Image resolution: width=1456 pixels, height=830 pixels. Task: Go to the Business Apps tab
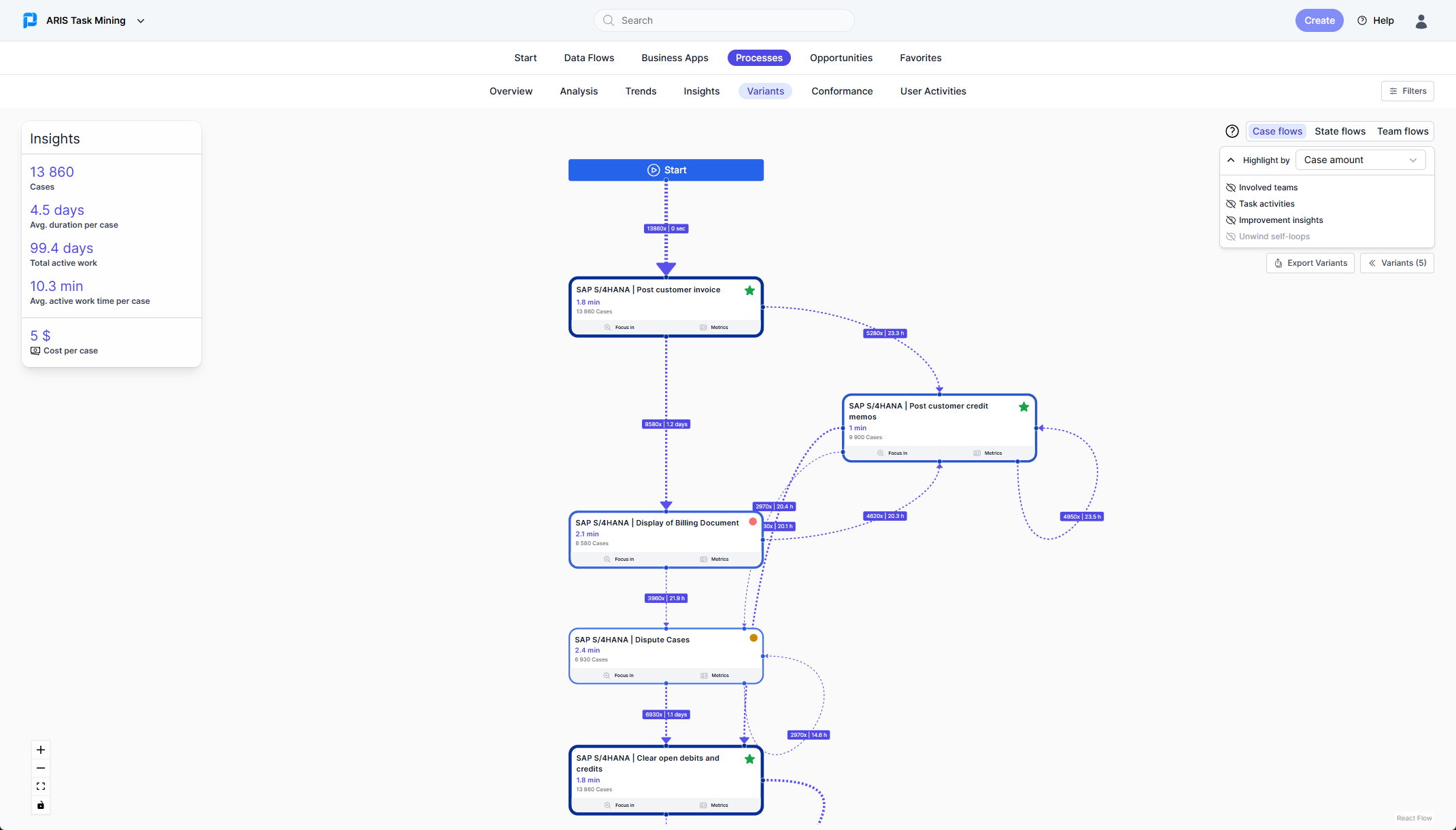pyautogui.click(x=675, y=58)
